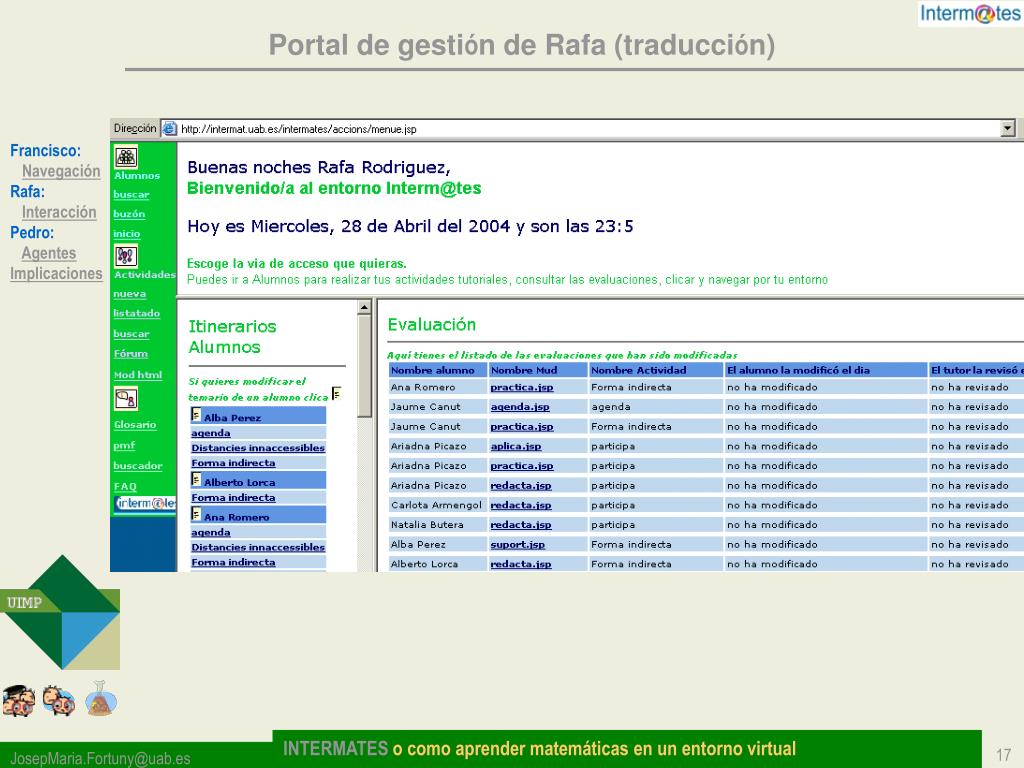Click the Itinerarios panel scrollbar thumb
1024x768 pixels.
click(x=364, y=366)
